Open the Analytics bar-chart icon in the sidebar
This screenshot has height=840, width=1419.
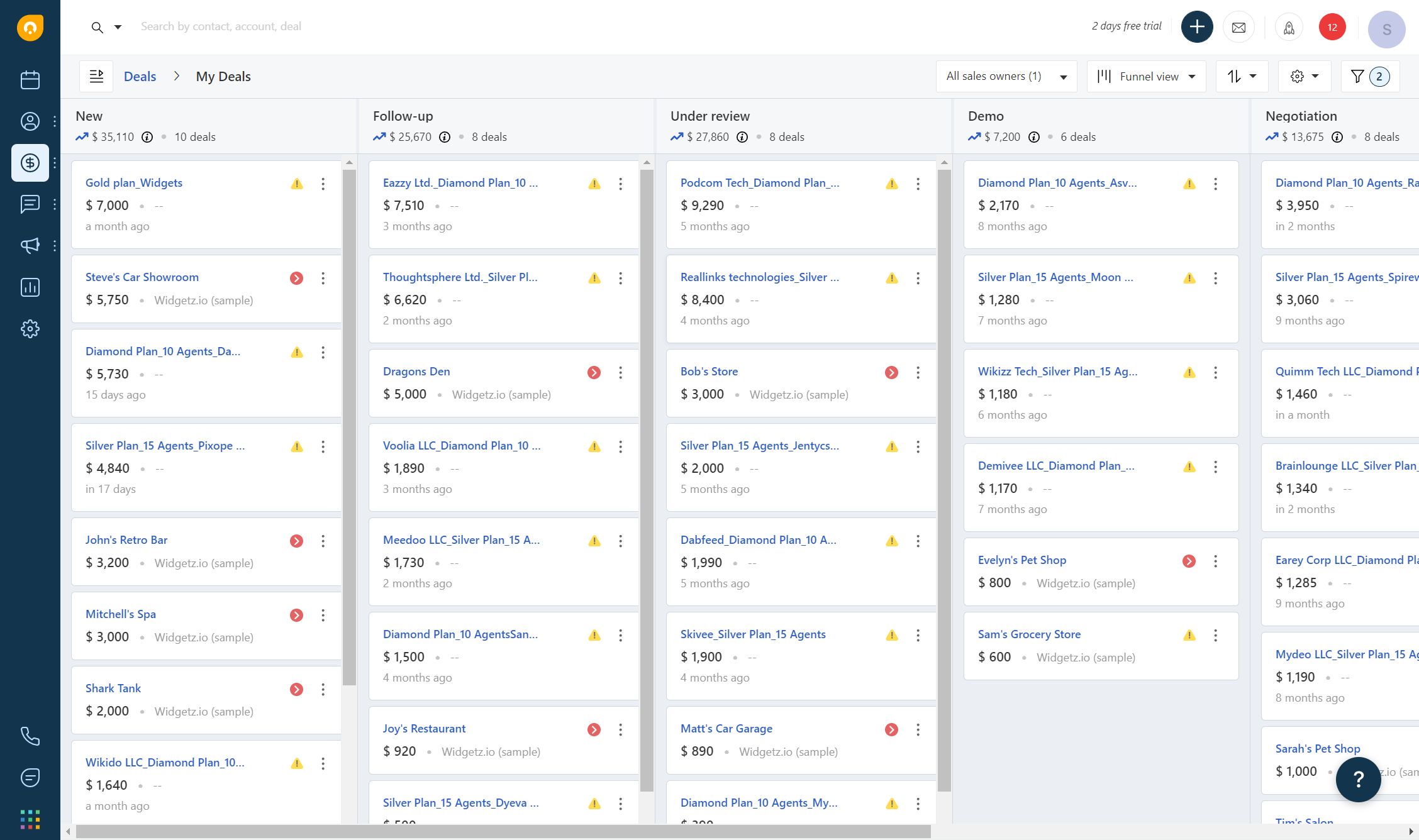[30, 287]
